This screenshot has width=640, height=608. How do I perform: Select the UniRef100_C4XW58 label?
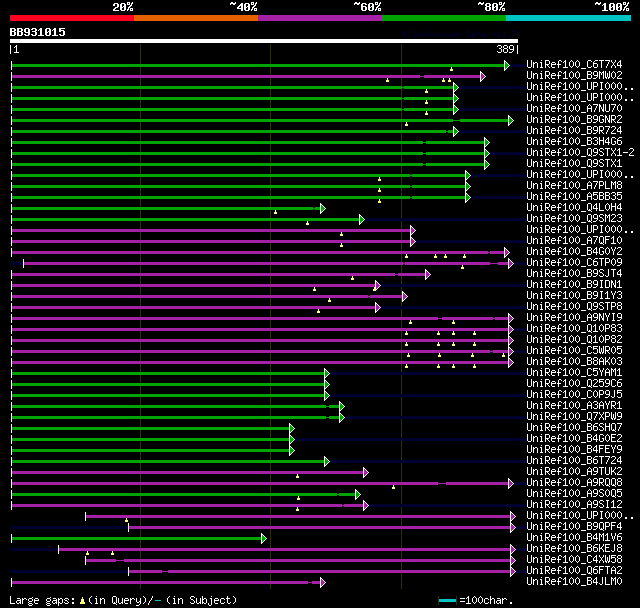pos(574,560)
